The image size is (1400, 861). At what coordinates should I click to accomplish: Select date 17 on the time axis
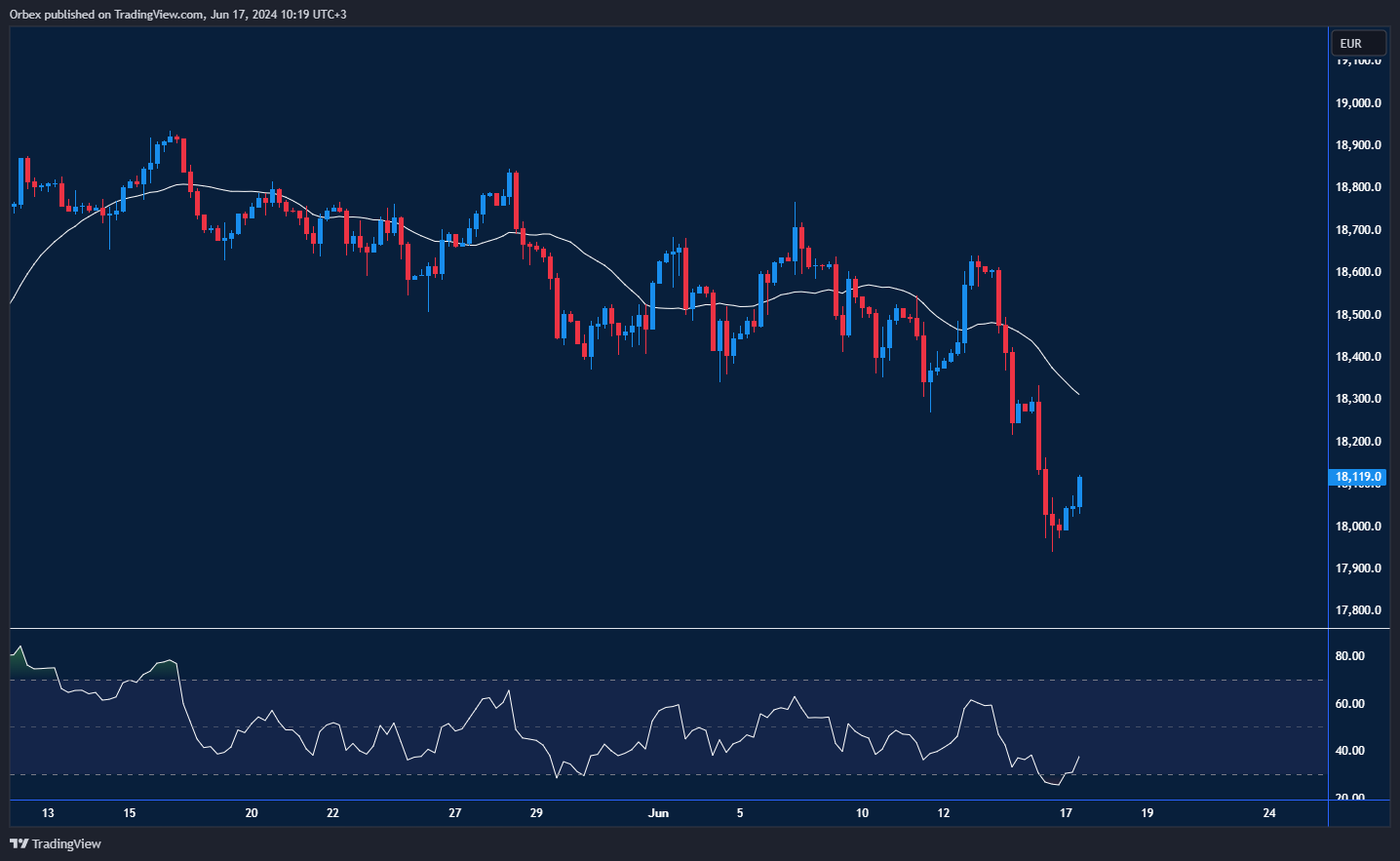point(1066,812)
